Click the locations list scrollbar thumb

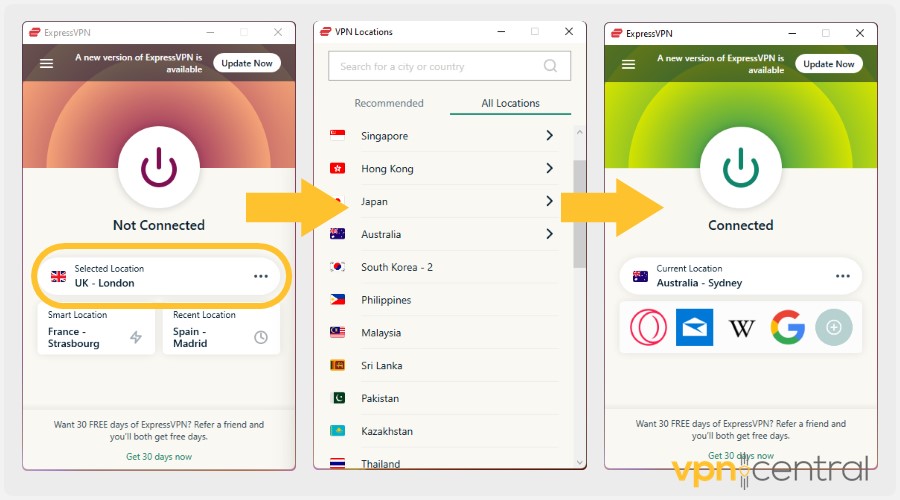579,214
